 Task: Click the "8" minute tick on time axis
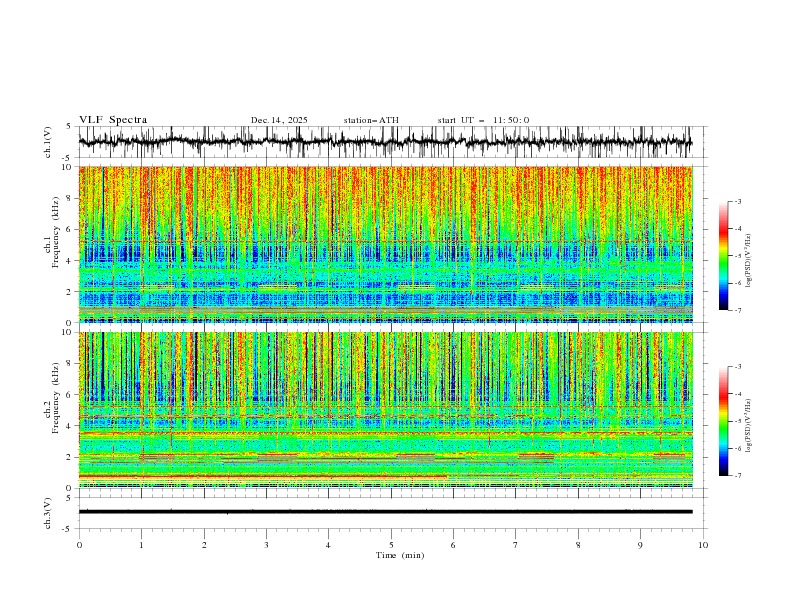(578, 545)
